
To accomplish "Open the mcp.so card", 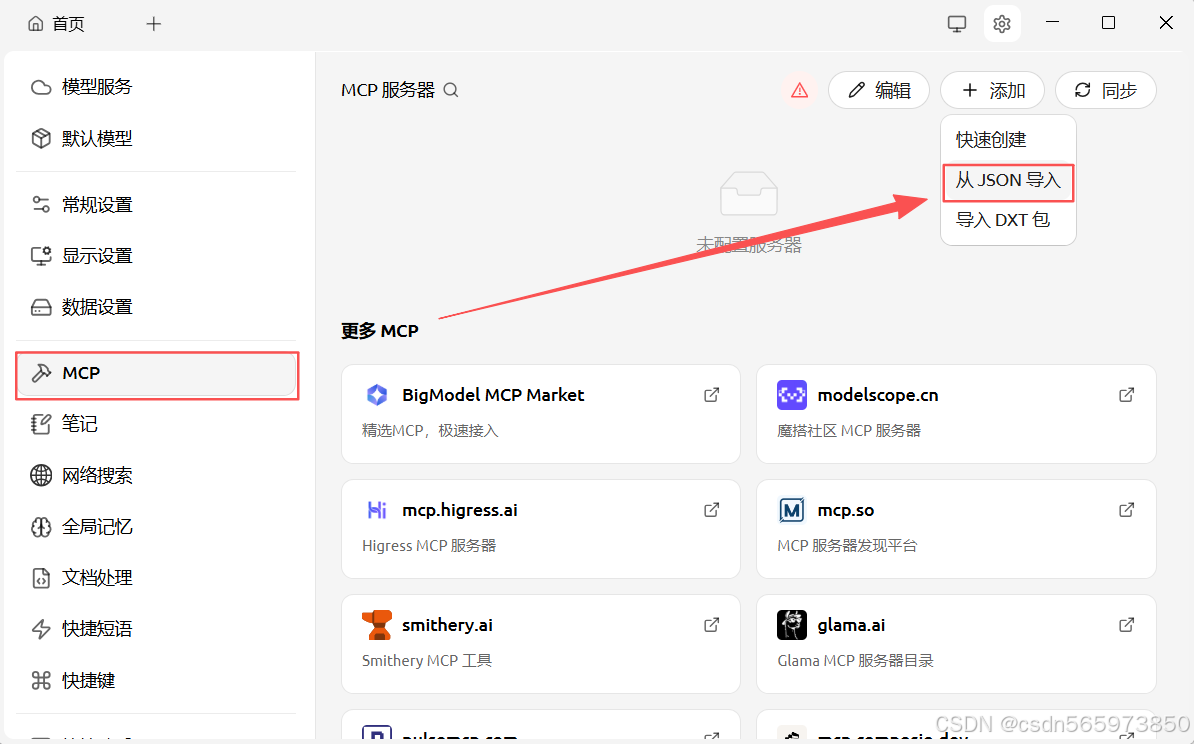I will click(x=956, y=529).
